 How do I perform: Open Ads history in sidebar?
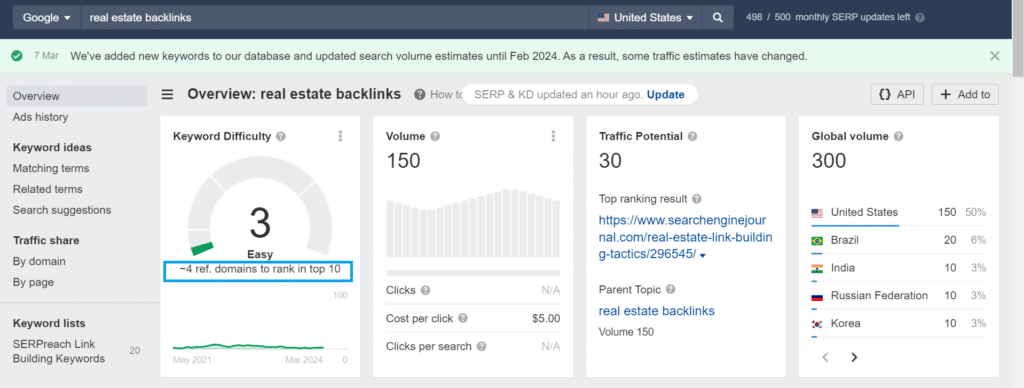[x=40, y=117]
